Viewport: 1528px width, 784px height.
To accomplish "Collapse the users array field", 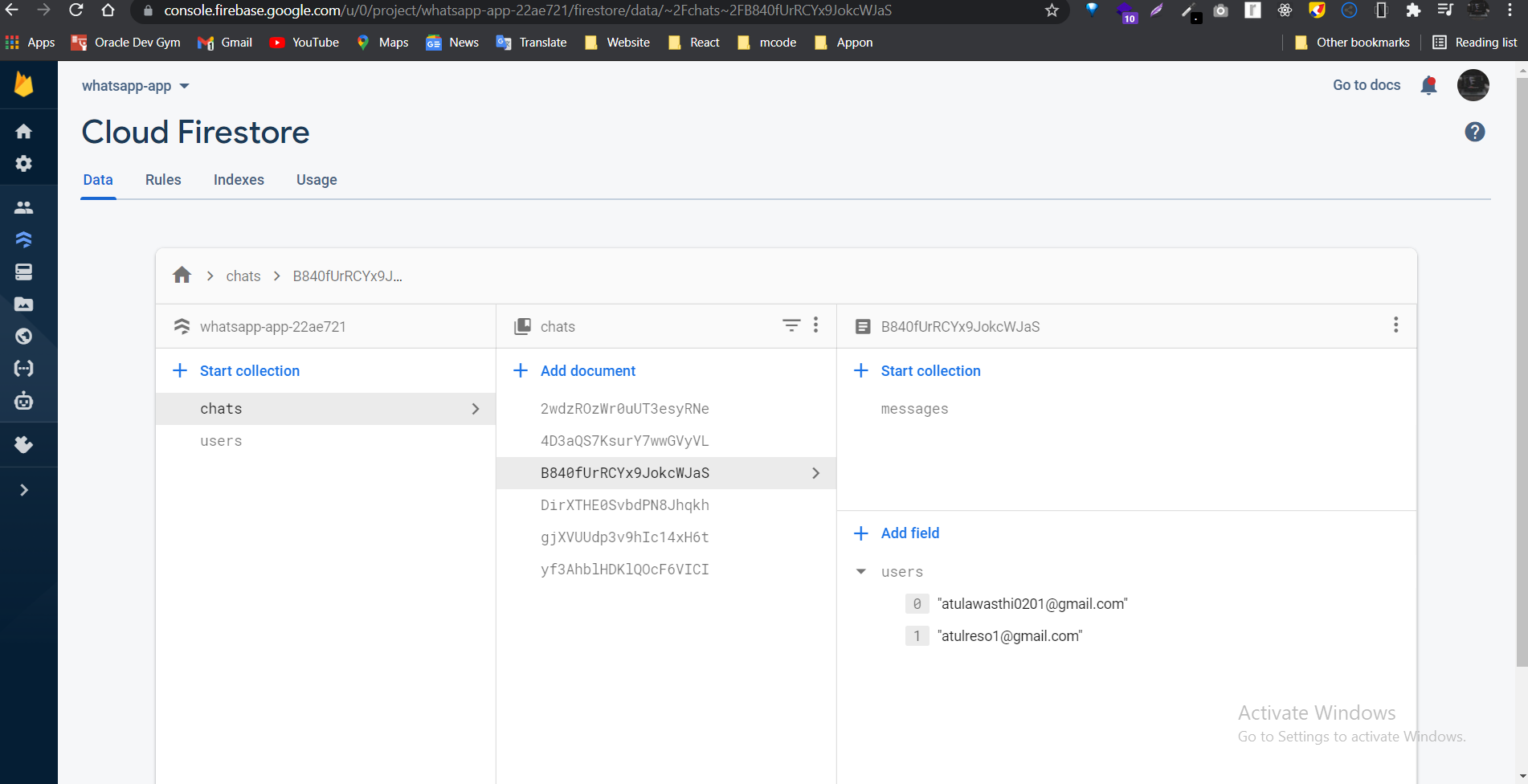I will [861, 572].
